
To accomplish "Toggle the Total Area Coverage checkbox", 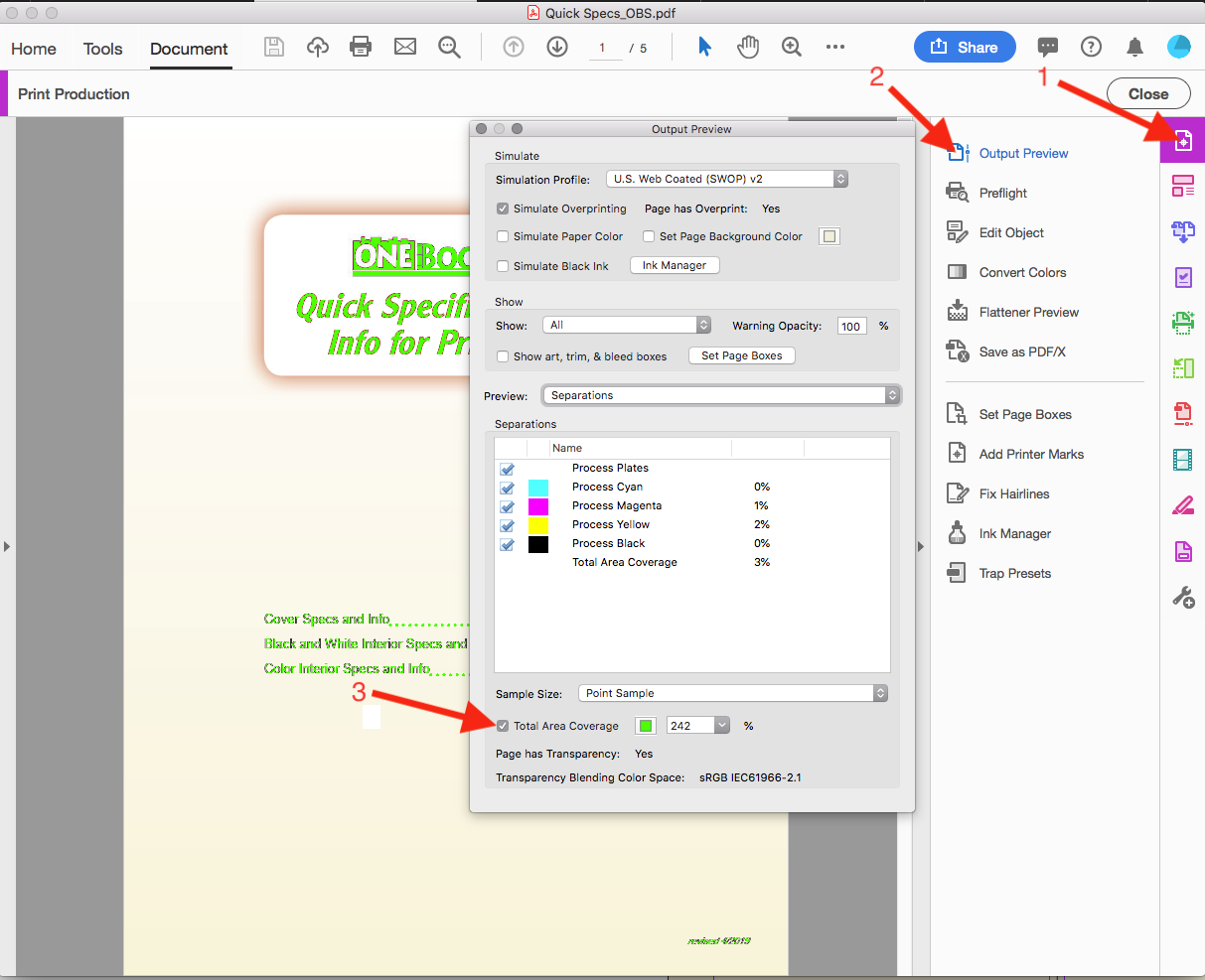I will (504, 726).
